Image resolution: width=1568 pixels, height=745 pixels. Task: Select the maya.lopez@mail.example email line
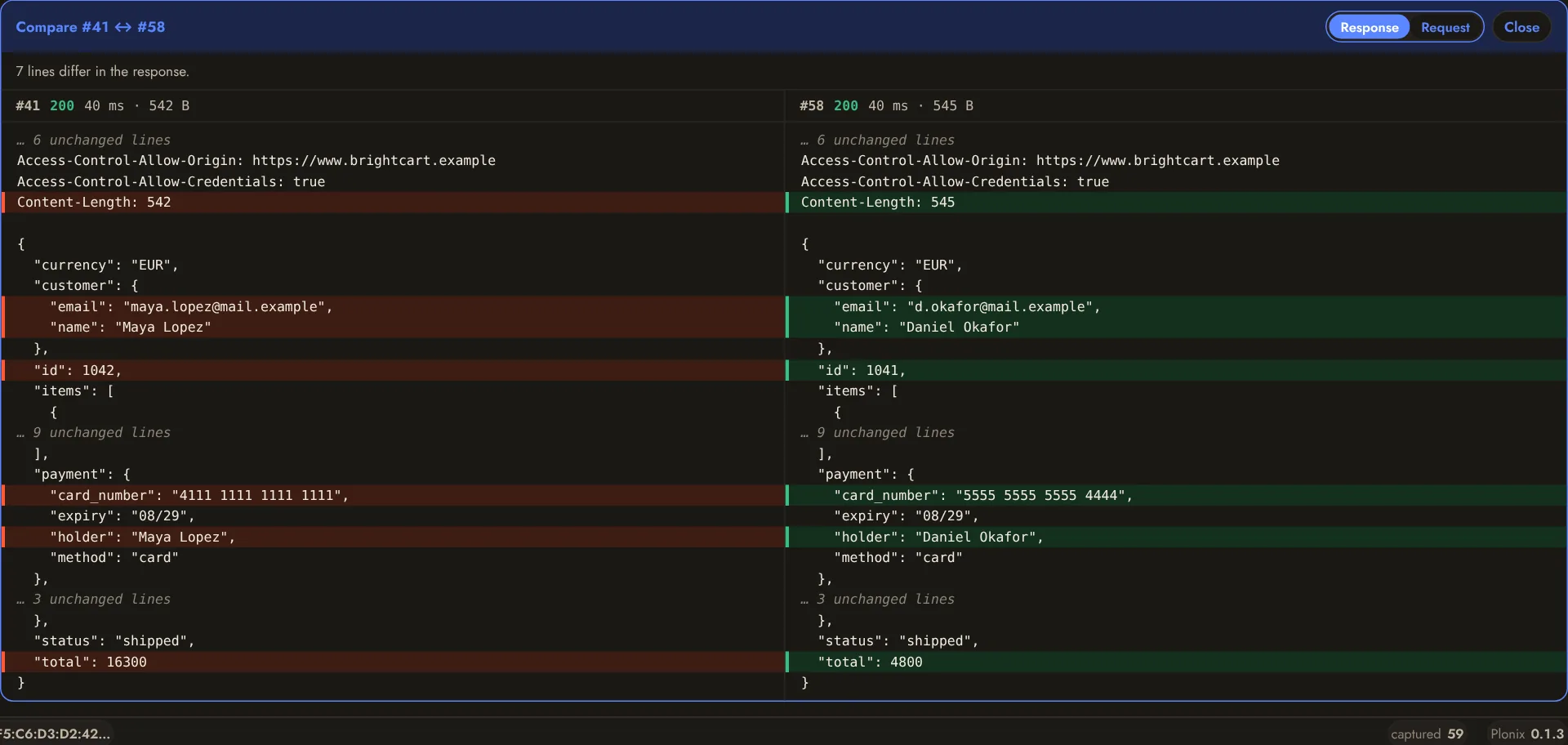click(x=393, y=306)
